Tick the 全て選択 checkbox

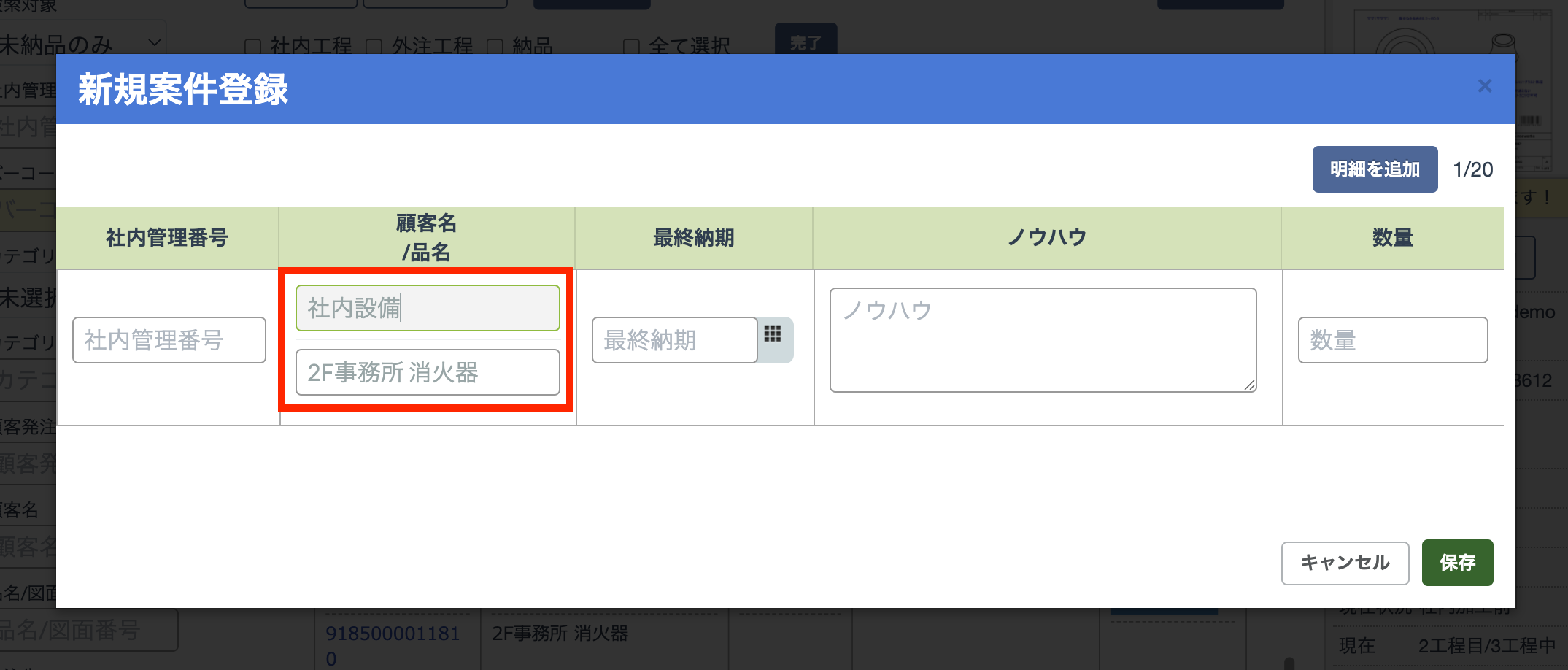(631, 47)
